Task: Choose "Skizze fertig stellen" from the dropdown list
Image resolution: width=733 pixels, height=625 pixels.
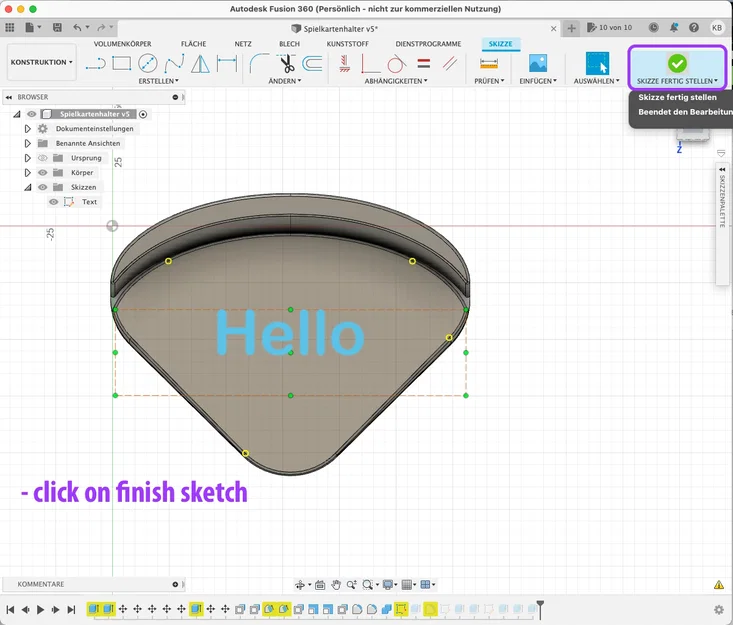Action: (677, 98)
